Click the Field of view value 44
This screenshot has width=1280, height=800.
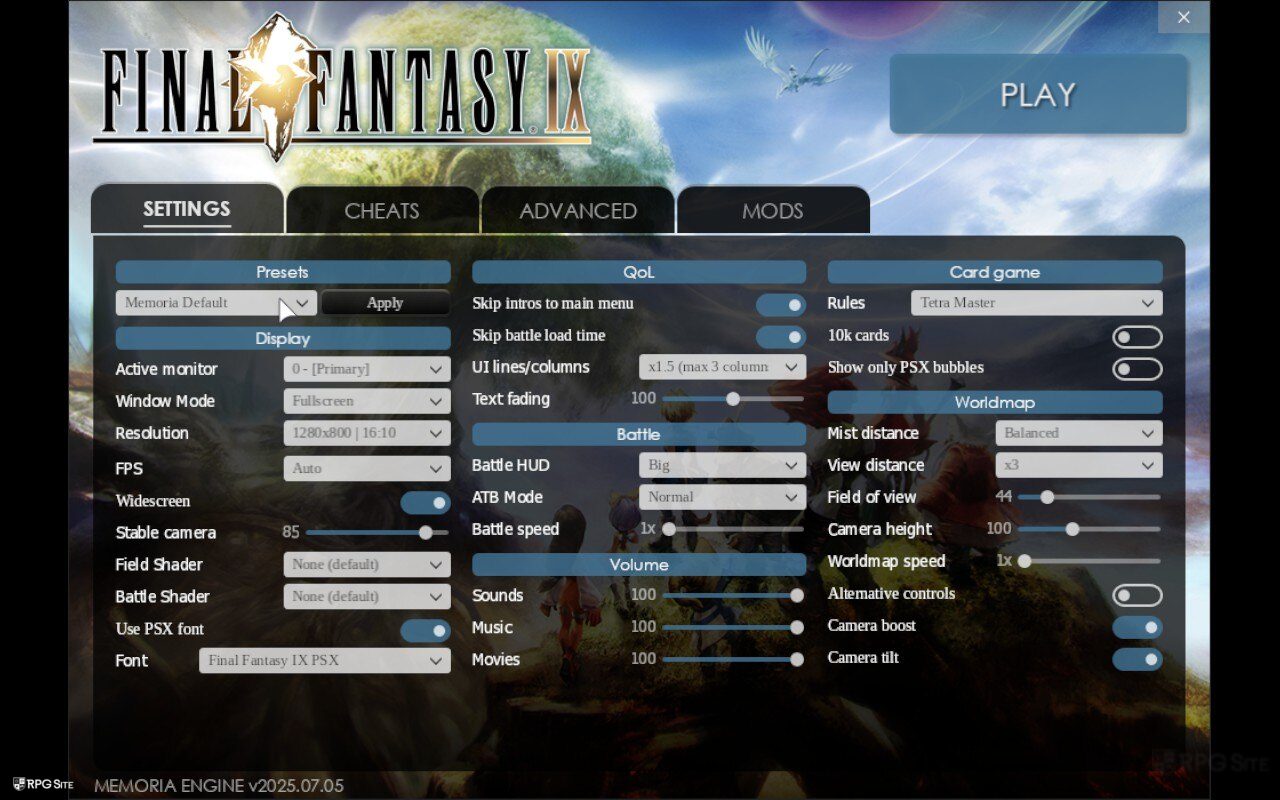[1004, 497]
